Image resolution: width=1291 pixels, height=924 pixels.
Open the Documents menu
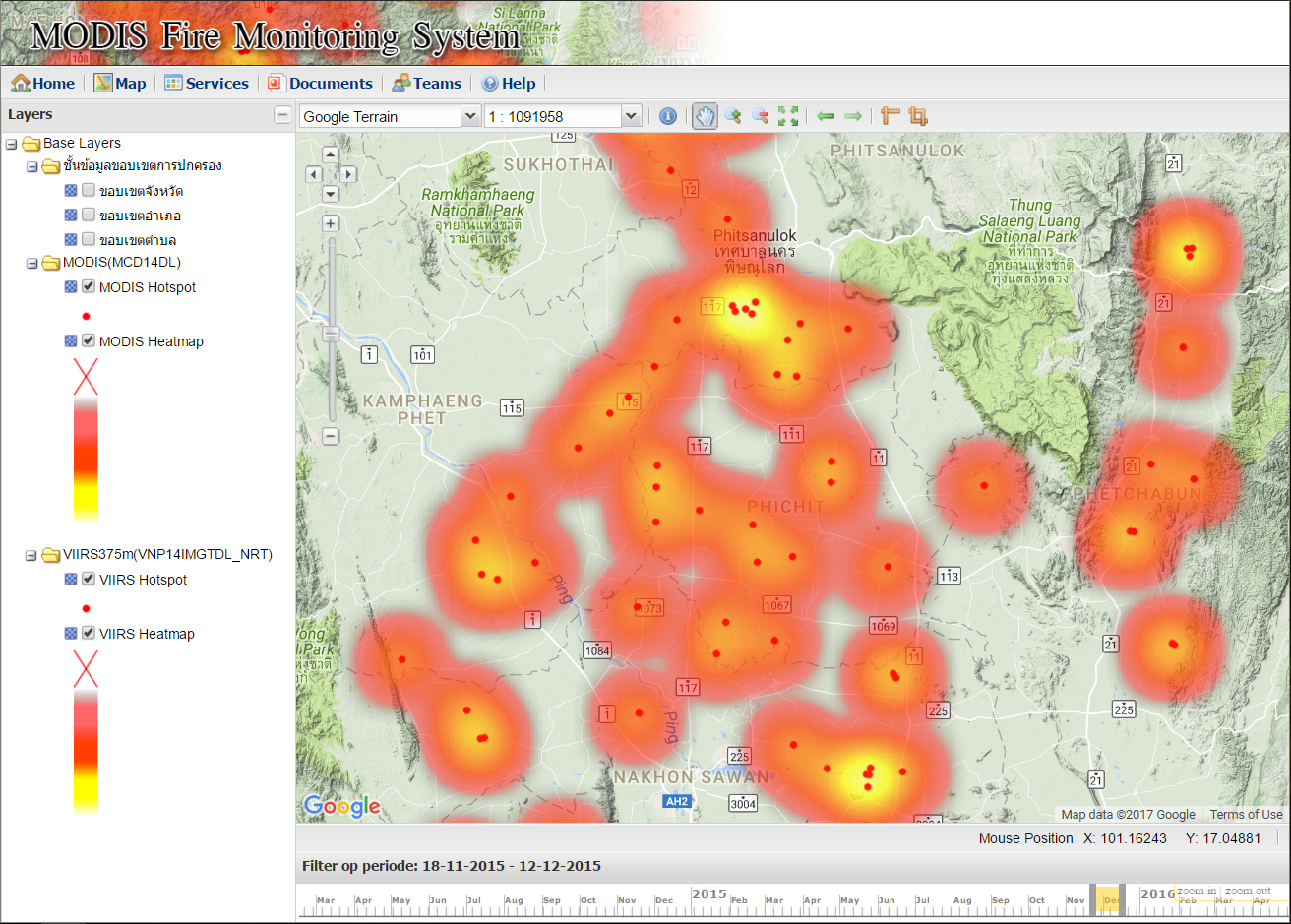(321, 84)
